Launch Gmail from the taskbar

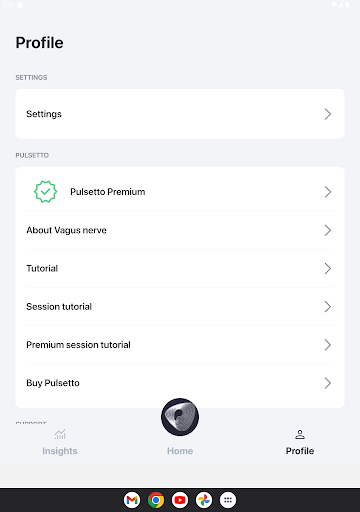click(x=132, y=500)
